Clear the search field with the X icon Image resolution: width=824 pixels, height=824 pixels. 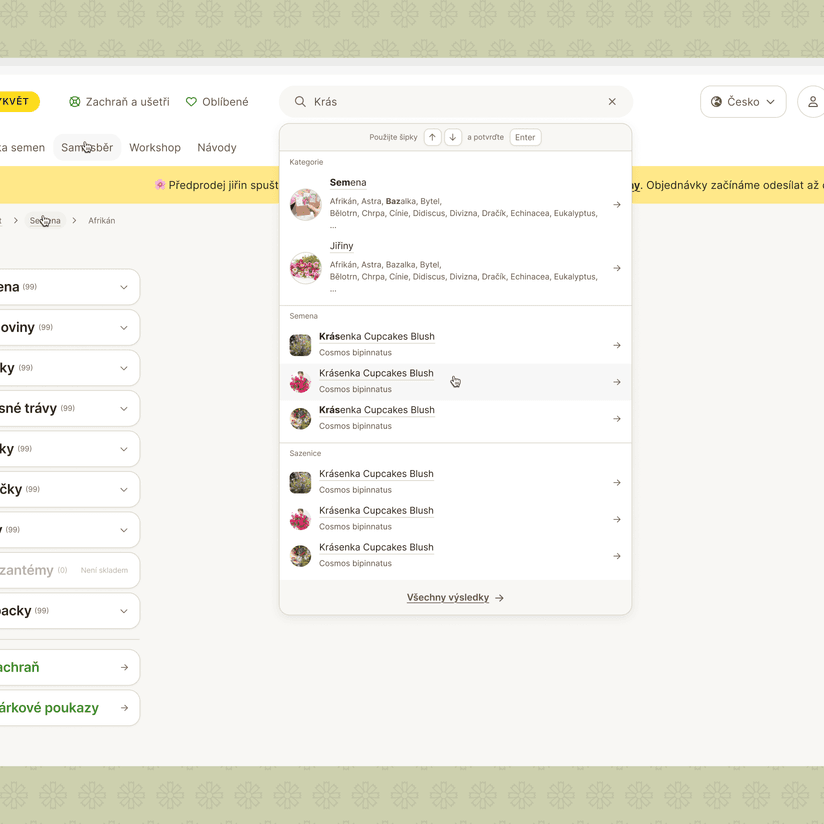(612, 101)
